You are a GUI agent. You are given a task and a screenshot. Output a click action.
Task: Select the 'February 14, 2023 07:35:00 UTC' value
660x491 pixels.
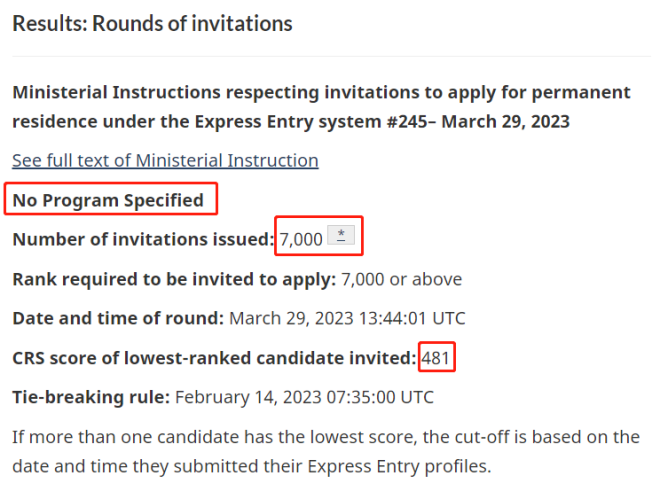pyautogui.click(x=304, y=397)
